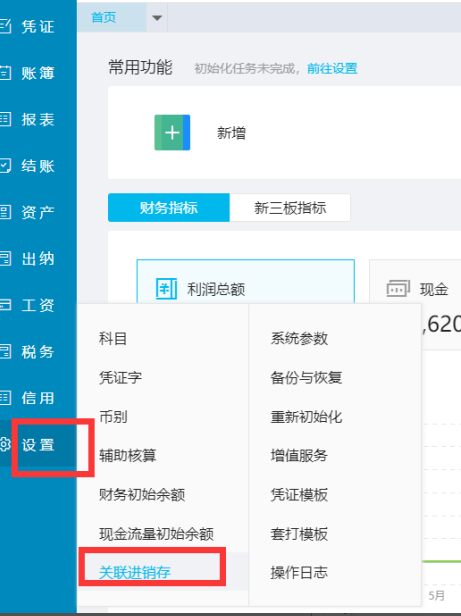The width and height of the screenshot is (461, 616).
Task: Choose 科目 in the settings menu
Action: (113, 338)
